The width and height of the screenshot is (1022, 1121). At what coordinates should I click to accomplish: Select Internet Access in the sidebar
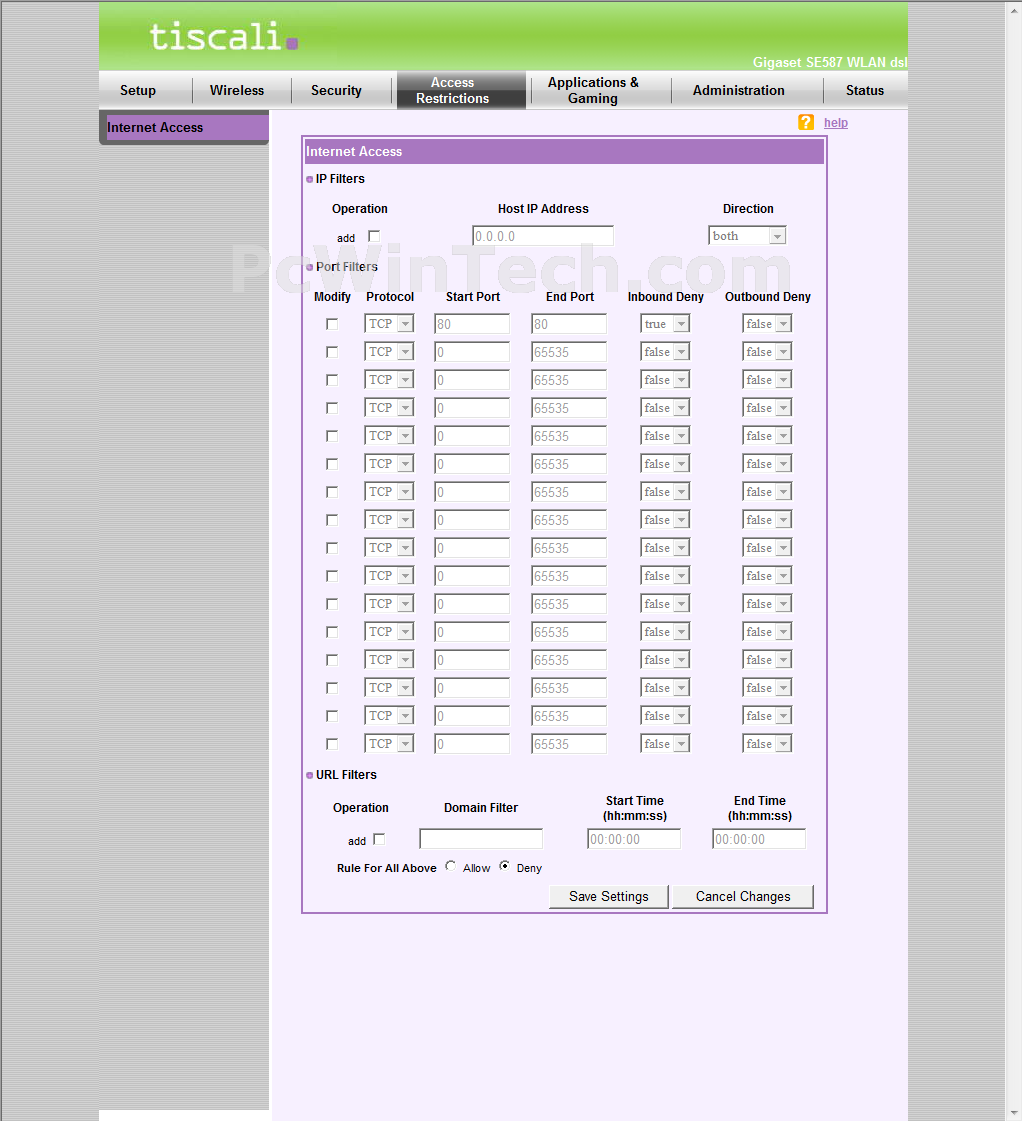tap(187, 127)
